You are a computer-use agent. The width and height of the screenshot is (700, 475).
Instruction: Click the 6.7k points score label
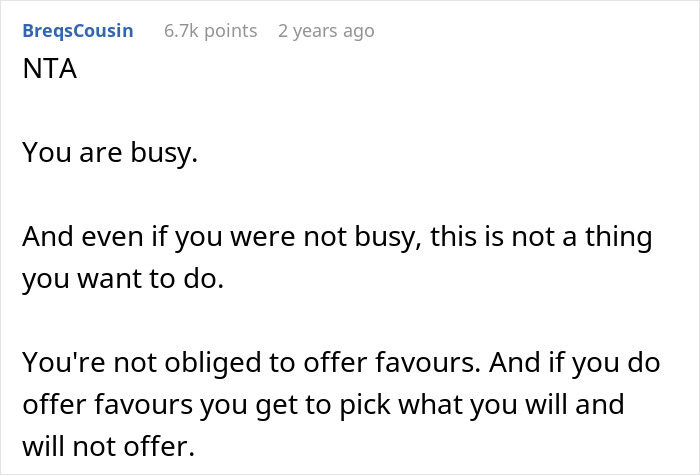click(210, 31)
